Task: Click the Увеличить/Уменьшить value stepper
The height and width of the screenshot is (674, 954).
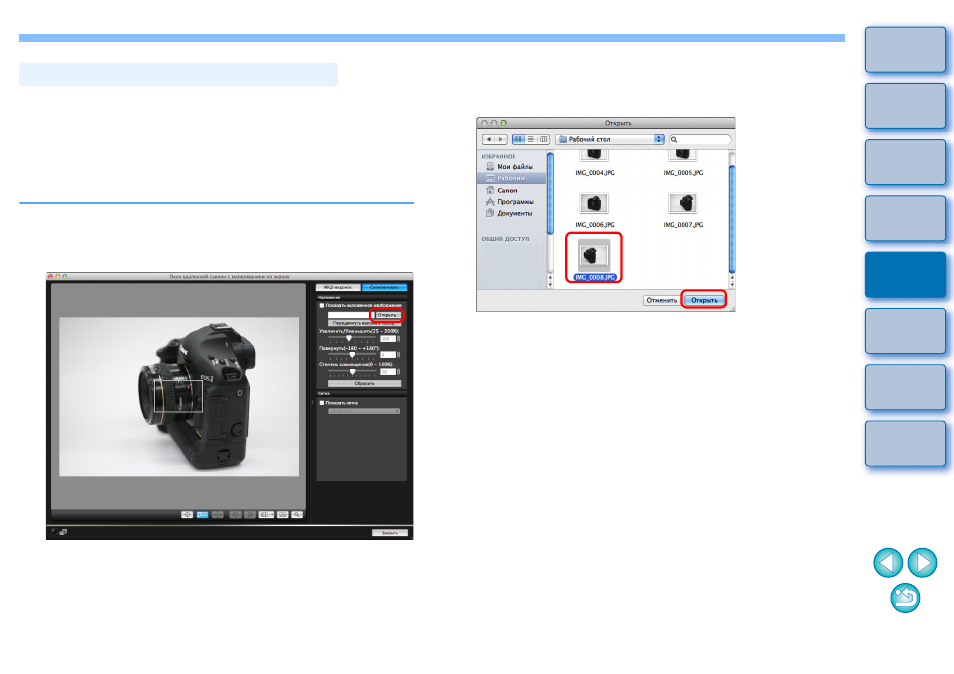Action: tap(399, 339)
